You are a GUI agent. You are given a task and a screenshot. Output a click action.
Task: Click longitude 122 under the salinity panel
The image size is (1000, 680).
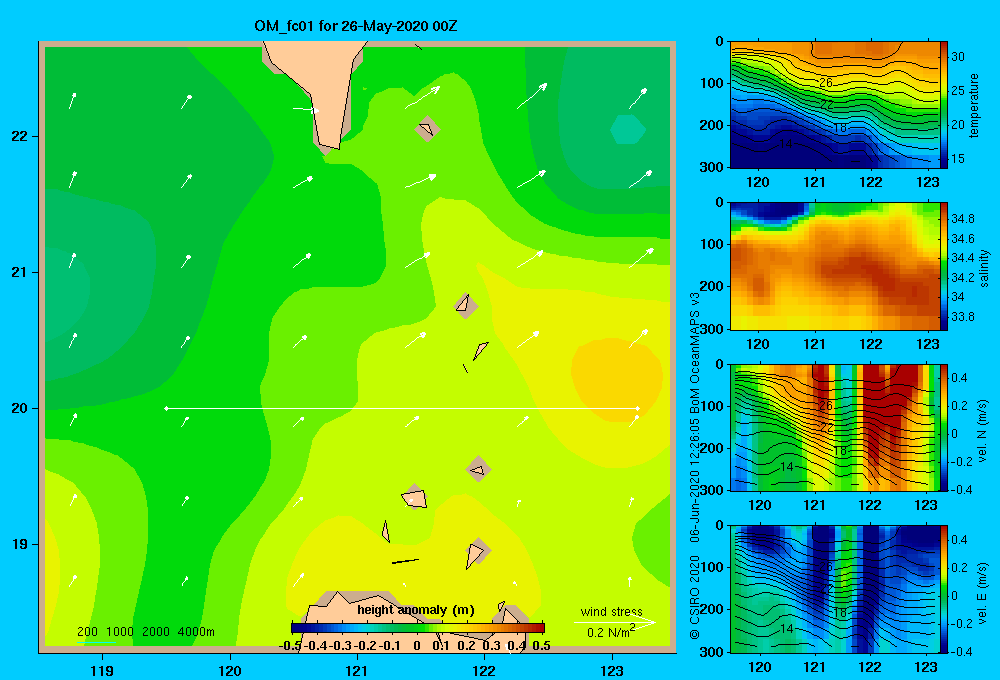coord(871,344)
